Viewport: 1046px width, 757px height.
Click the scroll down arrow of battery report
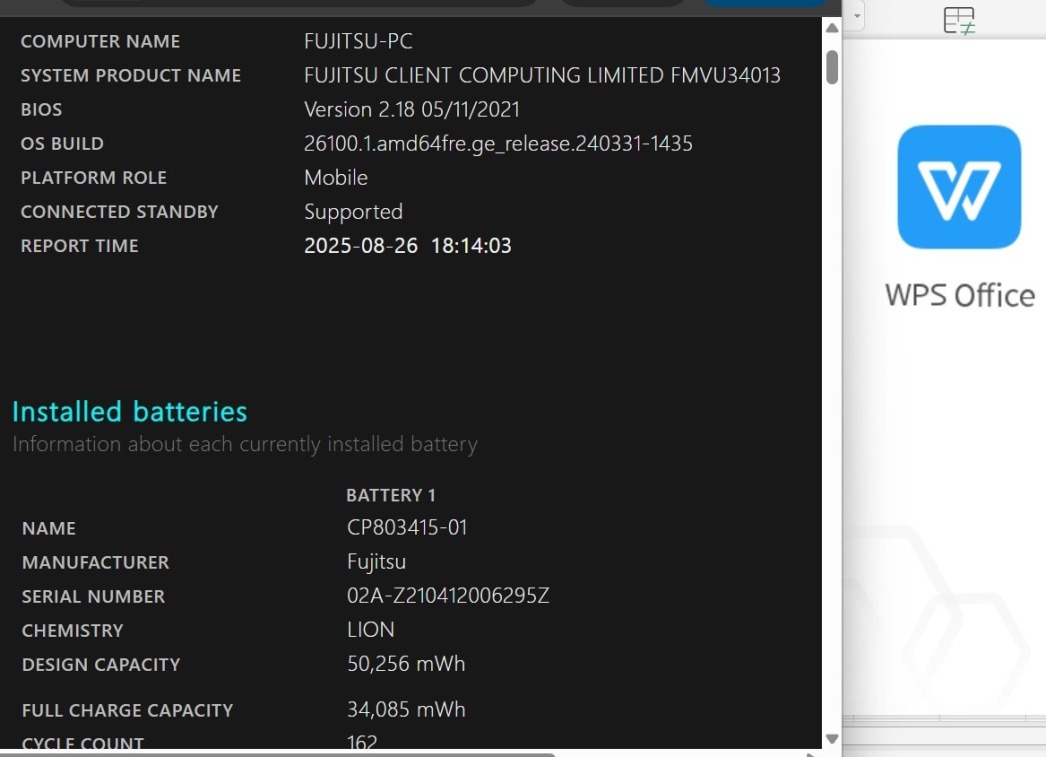[x=832, y=738]
